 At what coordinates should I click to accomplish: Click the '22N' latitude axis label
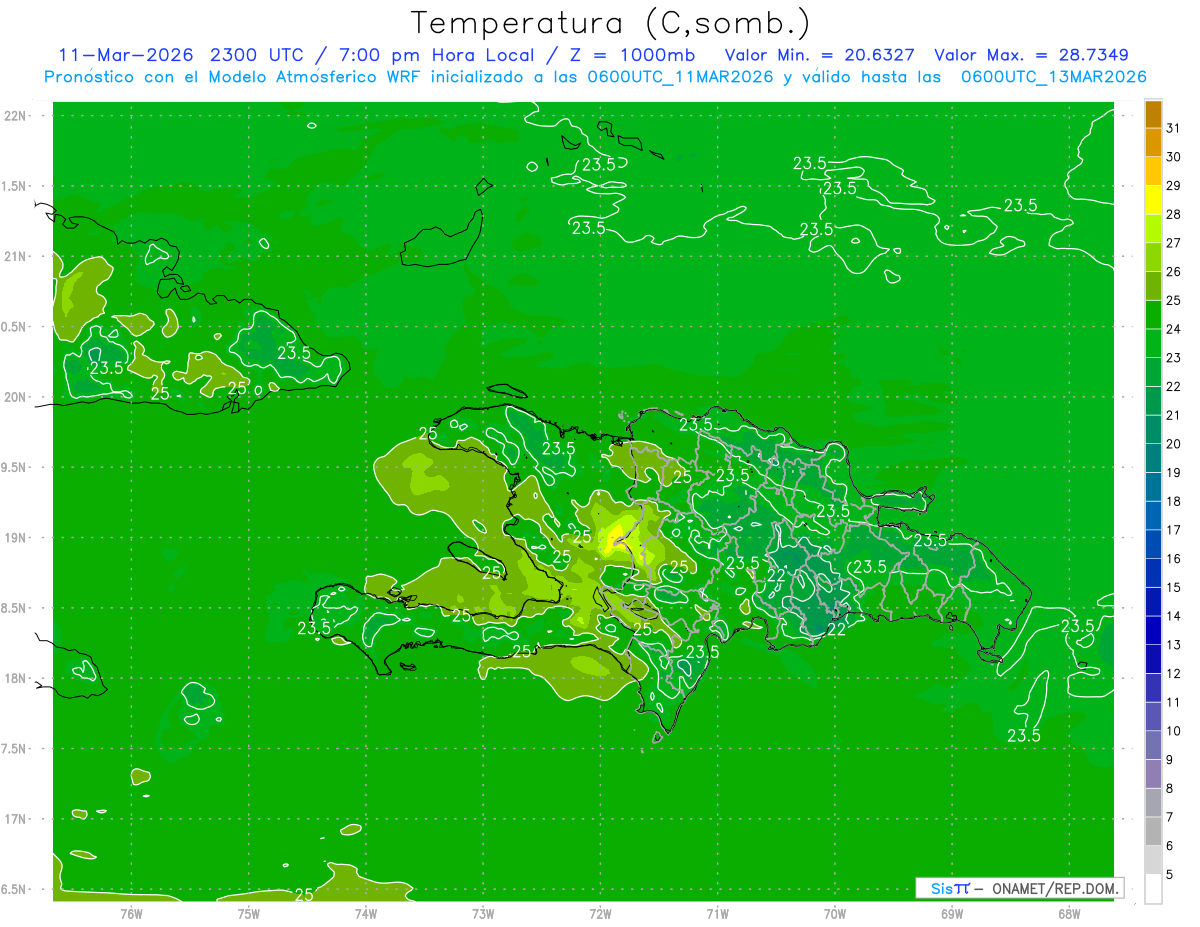tap(17, 116)
